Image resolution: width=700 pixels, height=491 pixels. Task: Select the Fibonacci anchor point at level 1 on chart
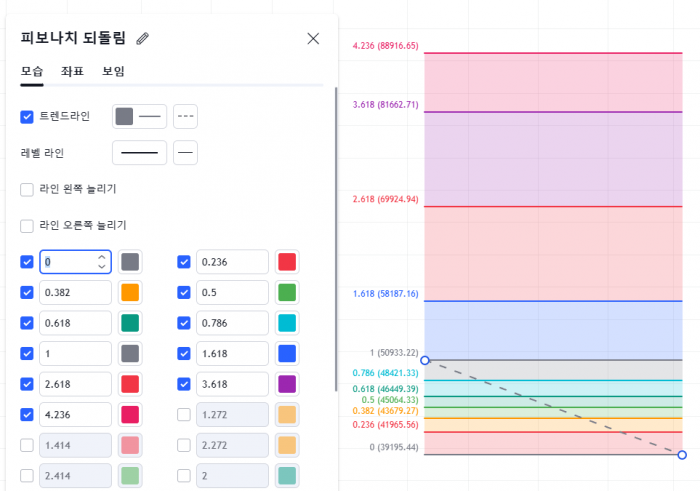(425, 359)
